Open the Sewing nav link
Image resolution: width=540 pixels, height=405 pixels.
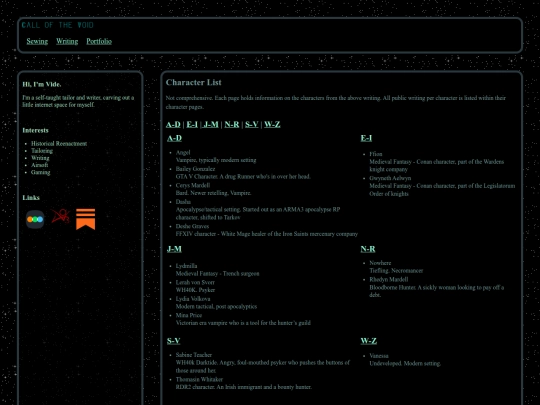point(37,41)
